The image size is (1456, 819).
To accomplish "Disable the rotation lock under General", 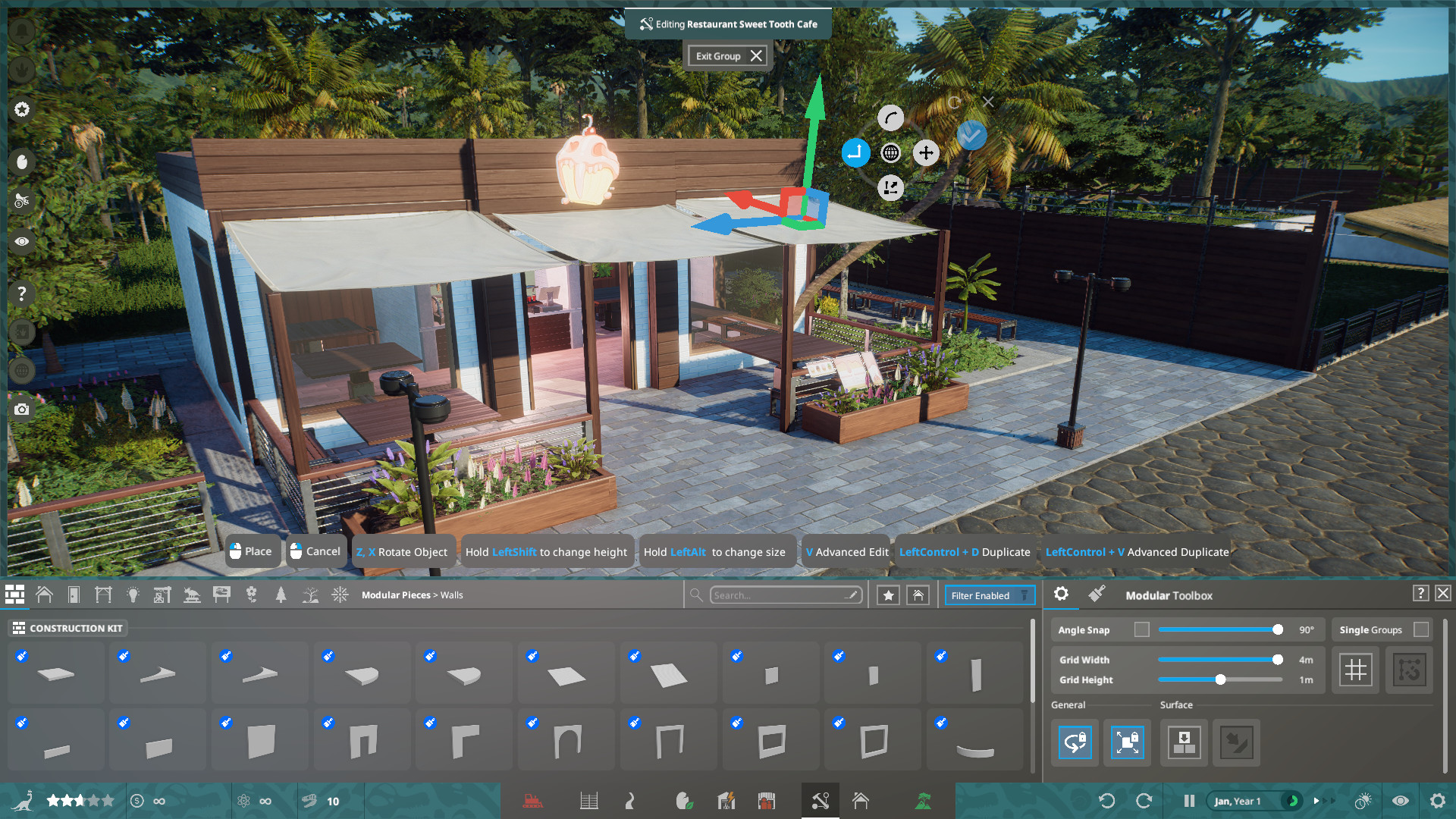I will [1075, 742].
